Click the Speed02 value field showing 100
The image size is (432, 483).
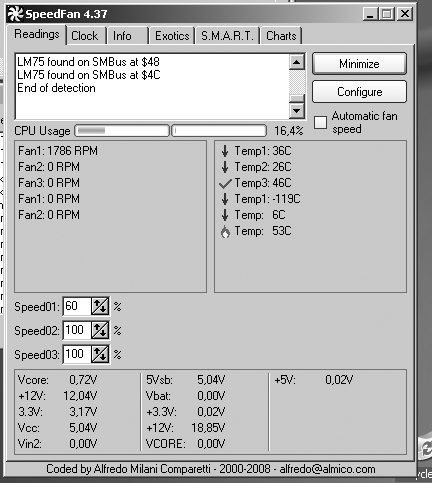(x=77, y=330)
